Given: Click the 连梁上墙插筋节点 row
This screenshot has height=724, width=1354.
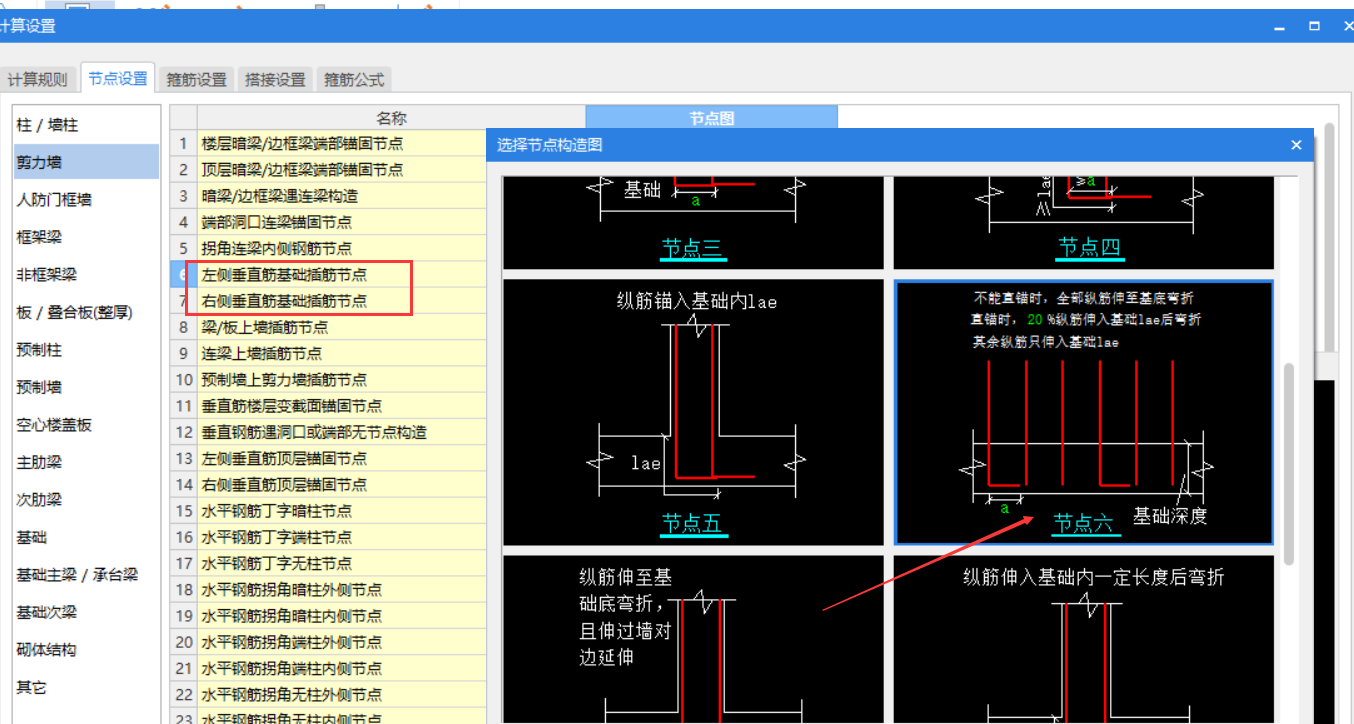Looking at the screenshot, I should pyautogui.click(x=262, y=353).
